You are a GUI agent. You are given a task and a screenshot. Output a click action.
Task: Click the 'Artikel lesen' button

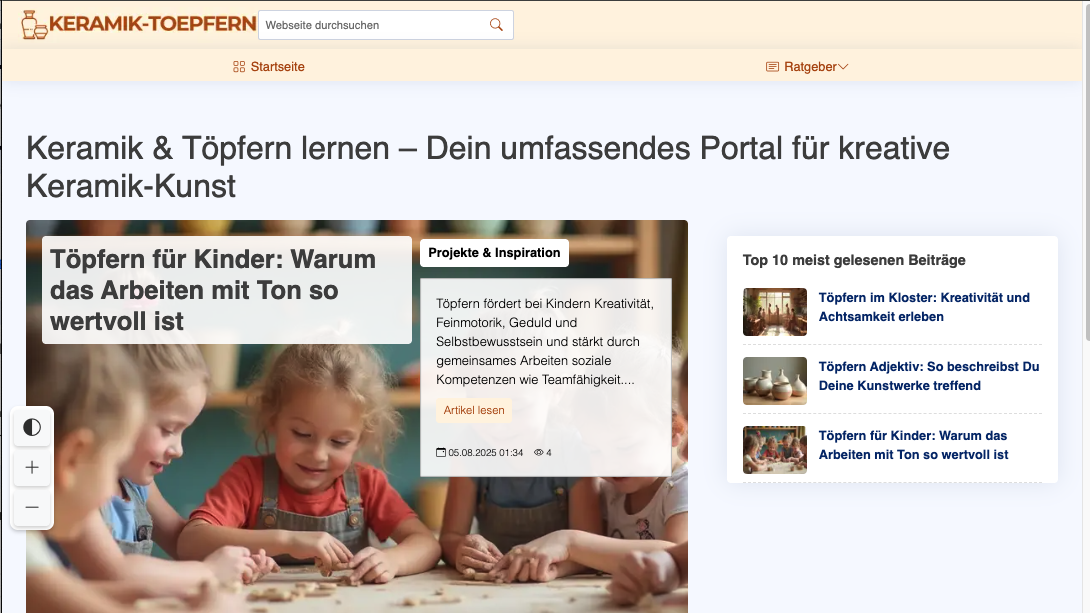[475, 411]
